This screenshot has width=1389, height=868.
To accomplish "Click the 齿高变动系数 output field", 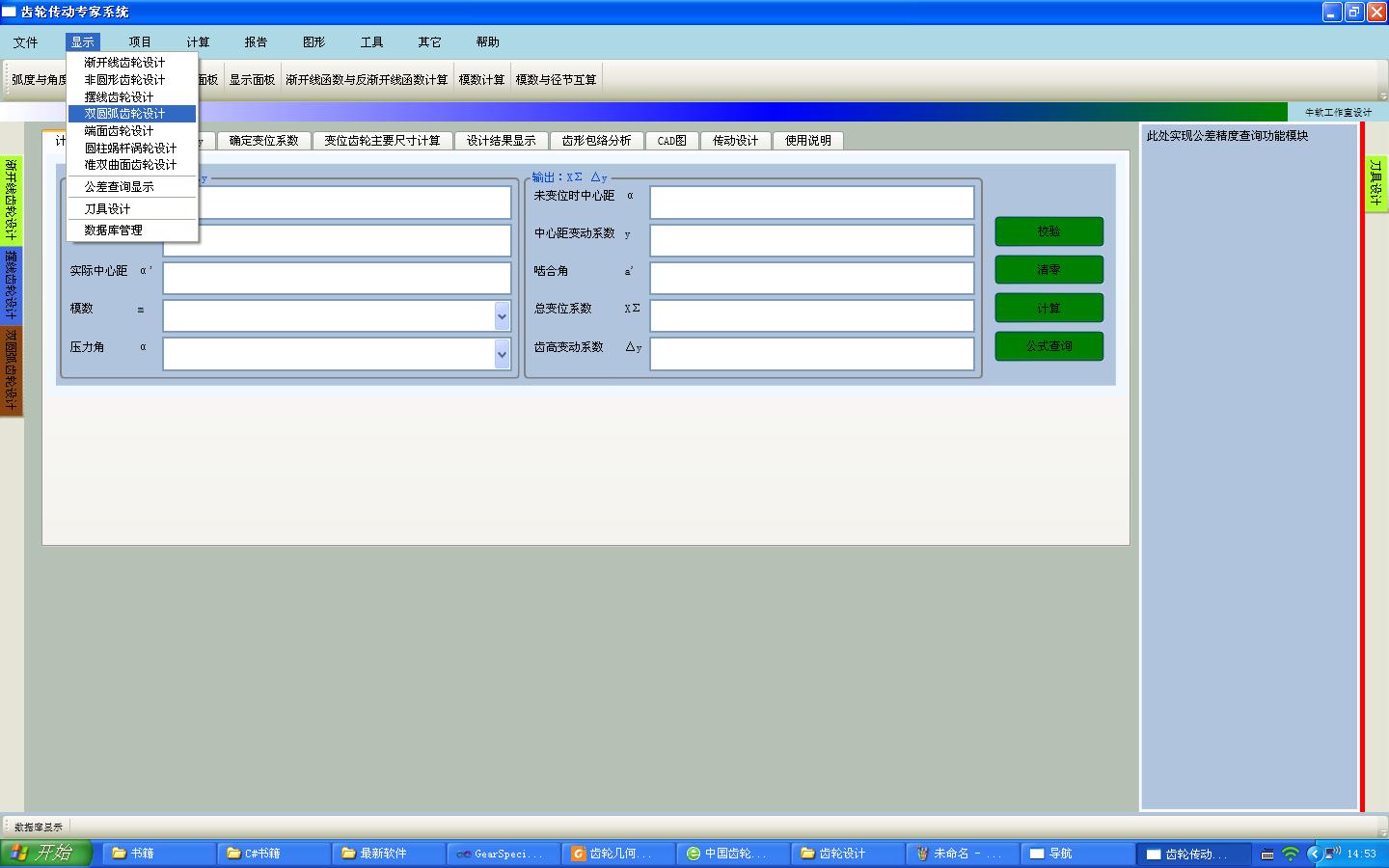I will 812,354.
